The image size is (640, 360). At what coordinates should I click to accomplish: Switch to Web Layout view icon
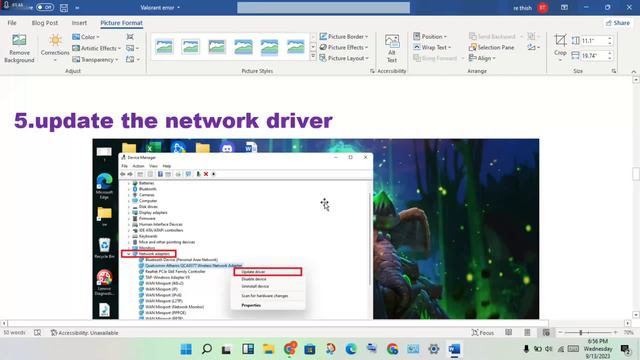pos(546,333)
